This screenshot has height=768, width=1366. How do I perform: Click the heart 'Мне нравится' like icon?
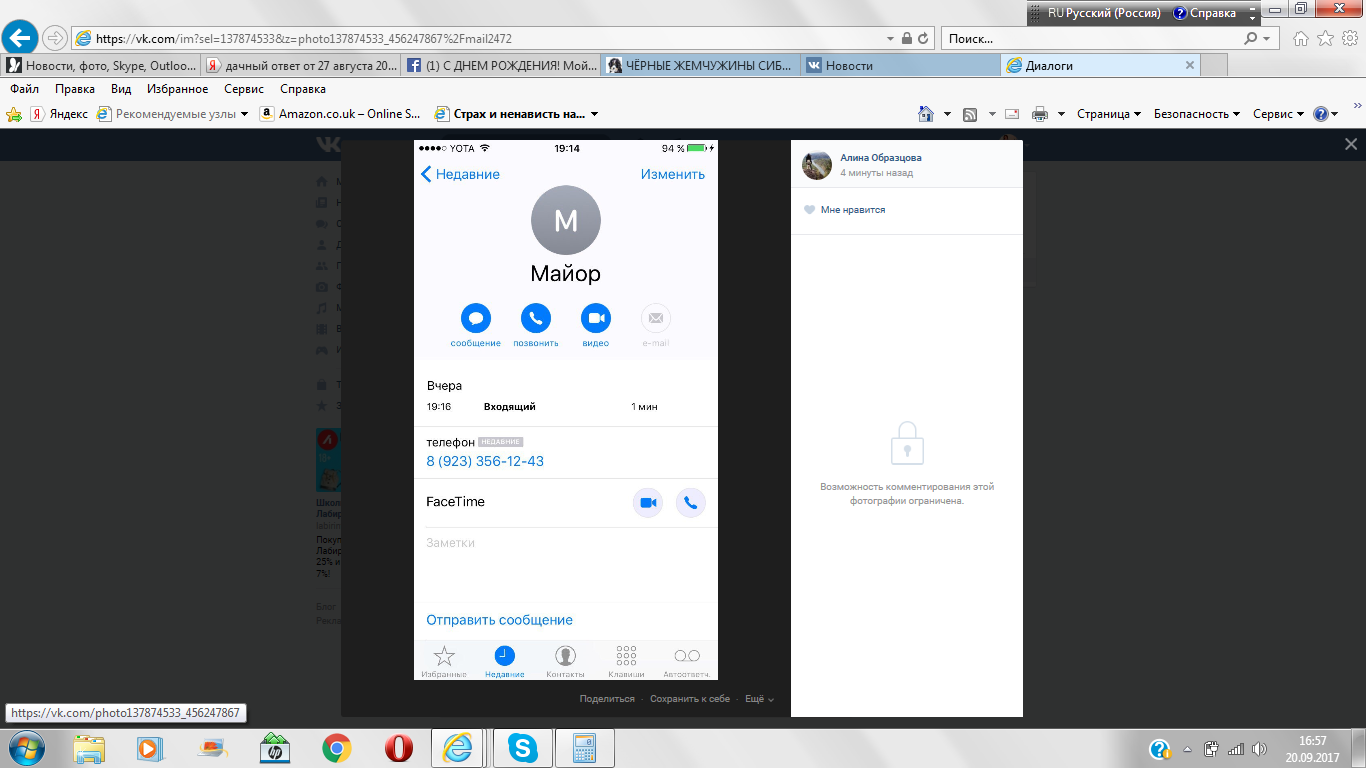(809, 210)
